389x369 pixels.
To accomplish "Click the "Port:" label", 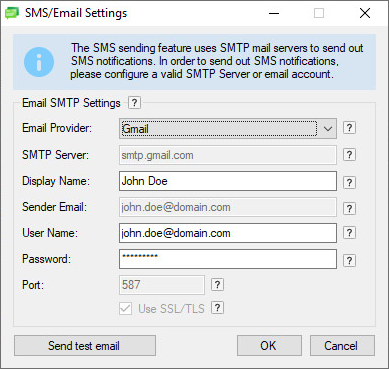I will (33, 285).
